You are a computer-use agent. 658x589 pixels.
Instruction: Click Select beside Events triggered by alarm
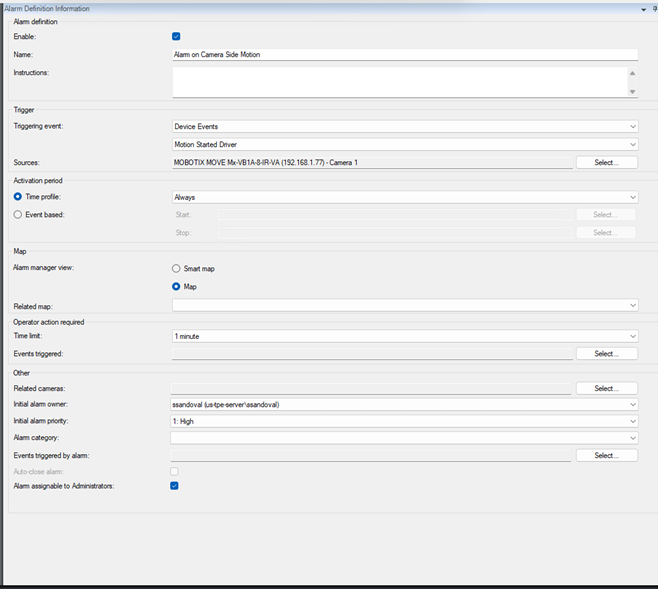pos(607,455)
